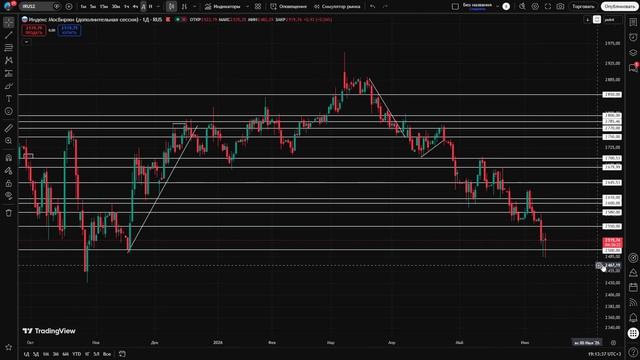Select the brush drawing tool
This screenshot has width=640, height=360.
tap(9, 86)
